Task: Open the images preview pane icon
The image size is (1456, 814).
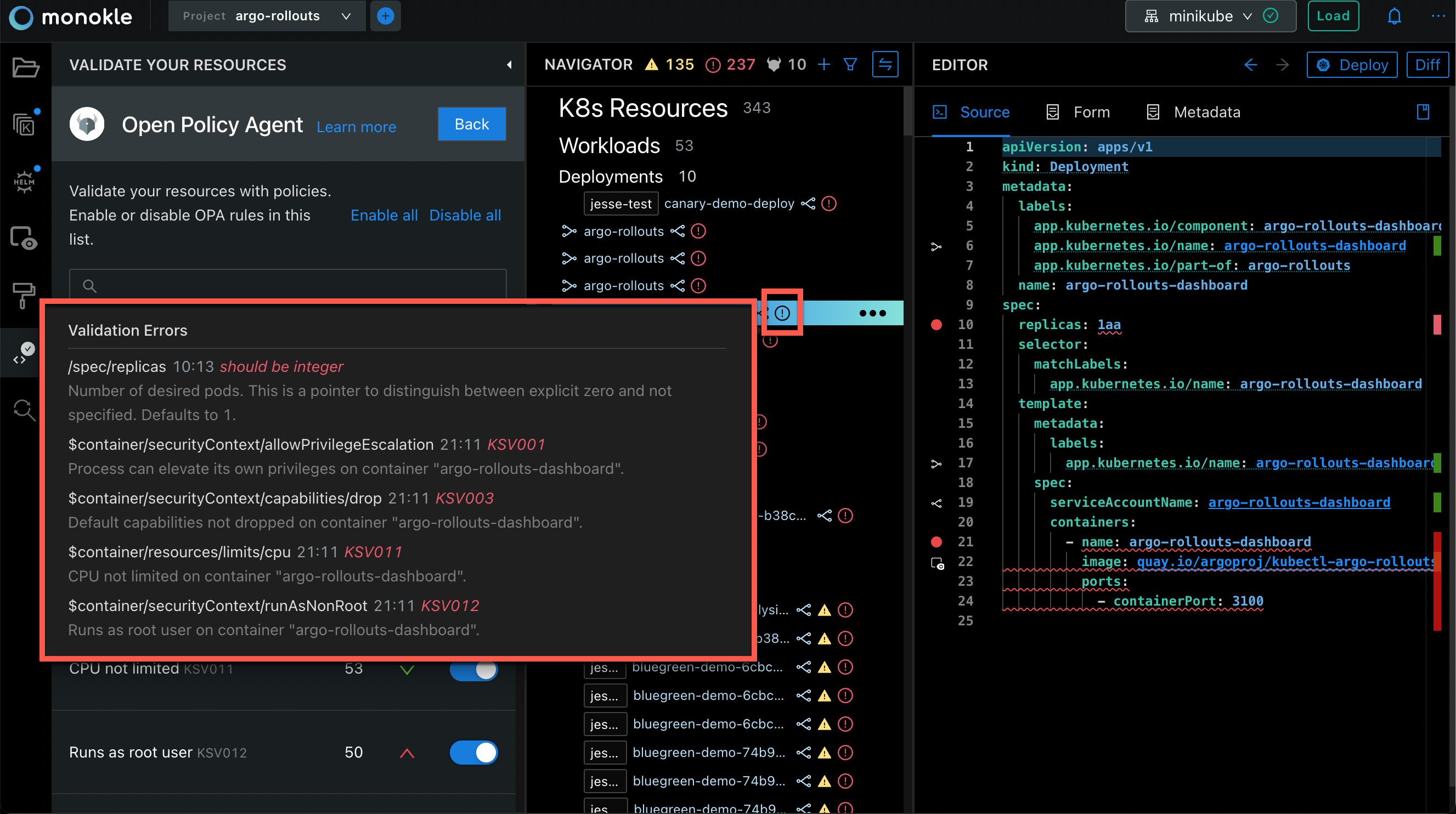Action: [x=25, y=238]
